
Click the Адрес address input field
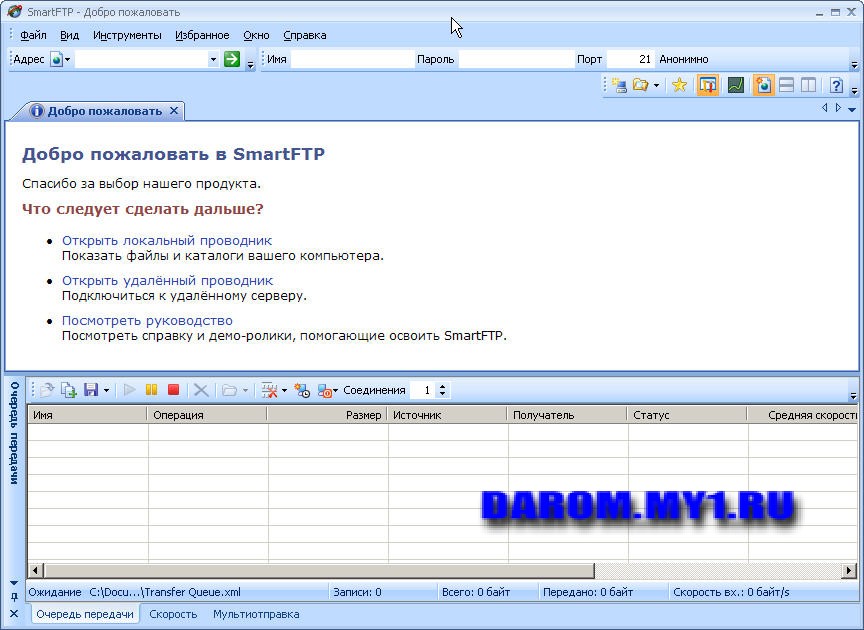pyautogui.click(x=142, y=59)
